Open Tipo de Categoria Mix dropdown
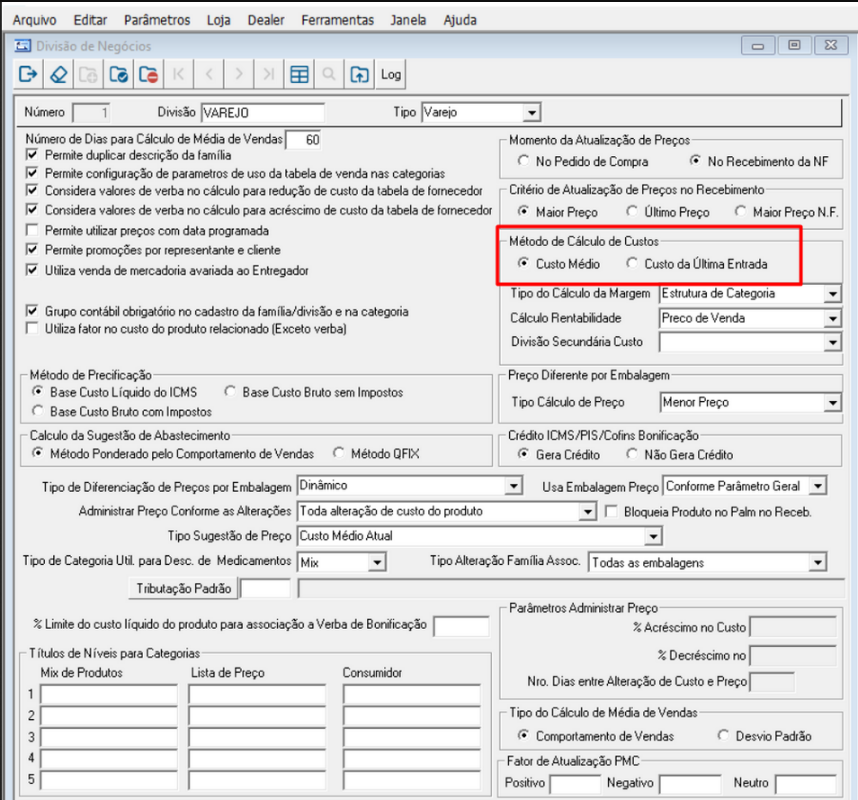Viewport: 858px width, 800px height. (x=377, y=562)
